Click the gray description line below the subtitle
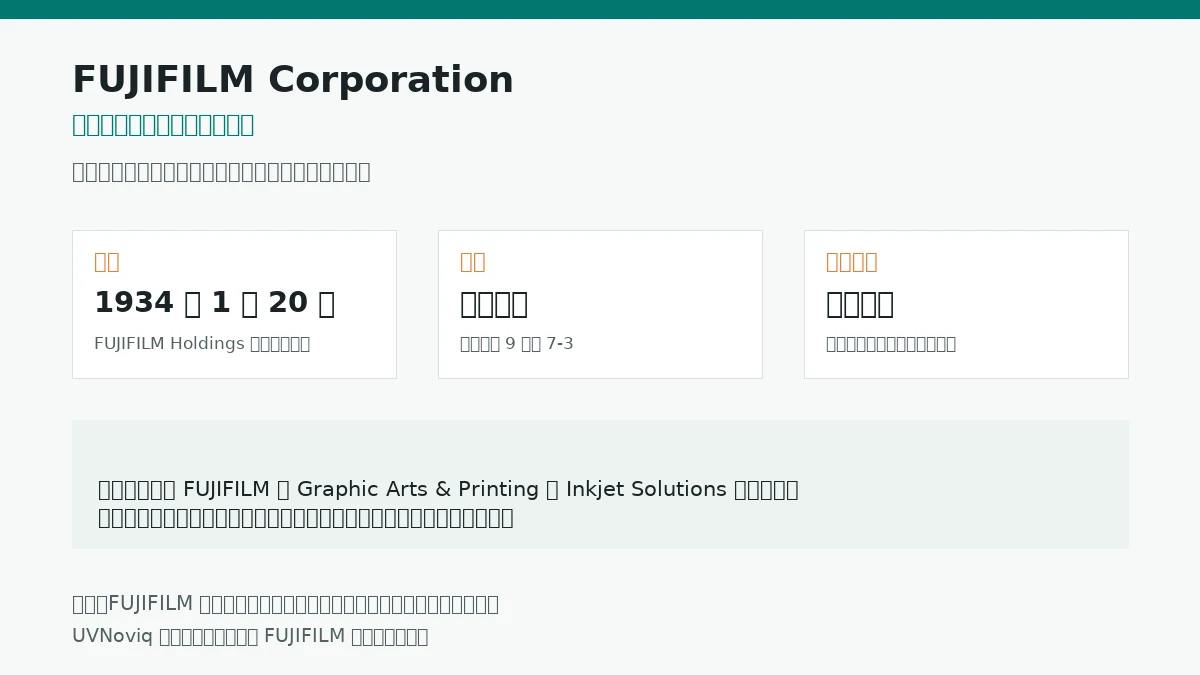The width and height of the screenshot is (1200, 675). pos(221,172)
